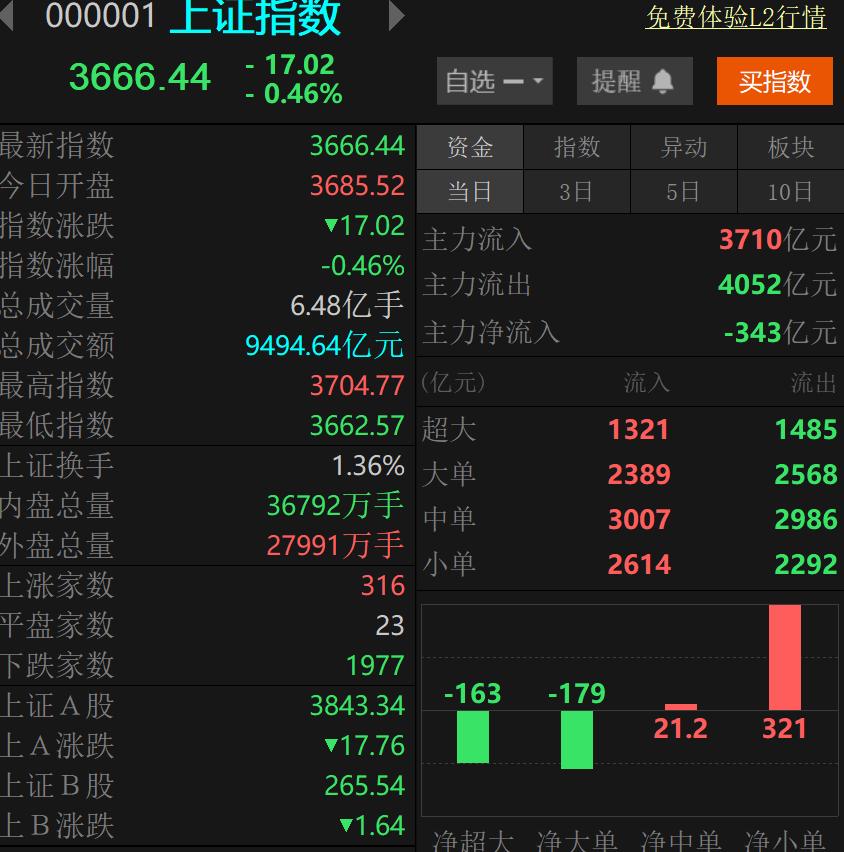Click 上证换手 value 1.36%
844x852 pixels.
(x=368, y=466)
